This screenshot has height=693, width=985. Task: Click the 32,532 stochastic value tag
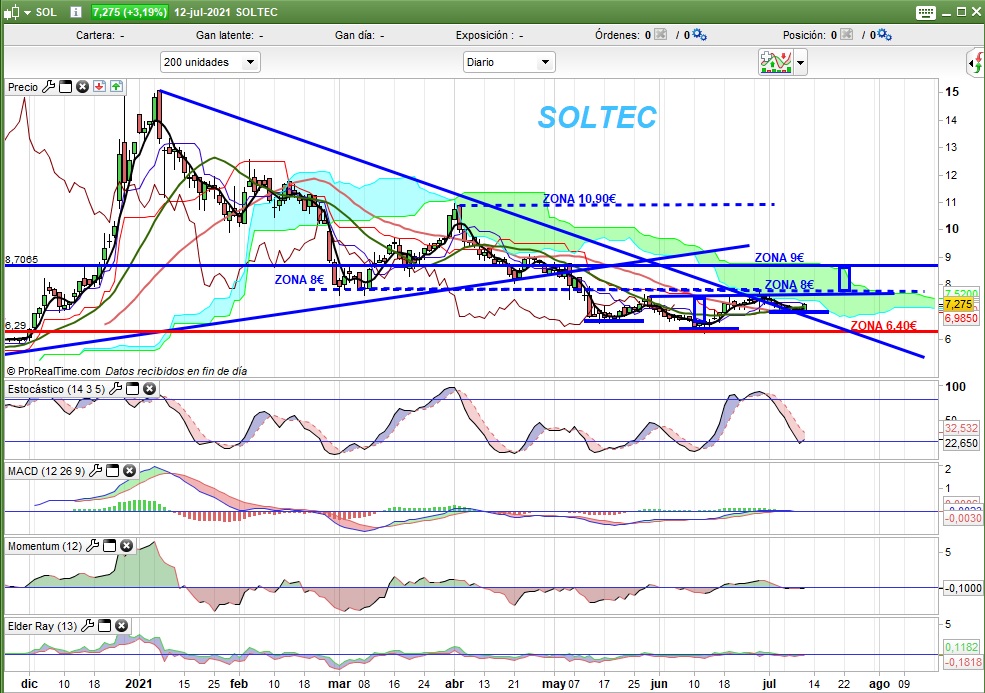tap(961, 428)
